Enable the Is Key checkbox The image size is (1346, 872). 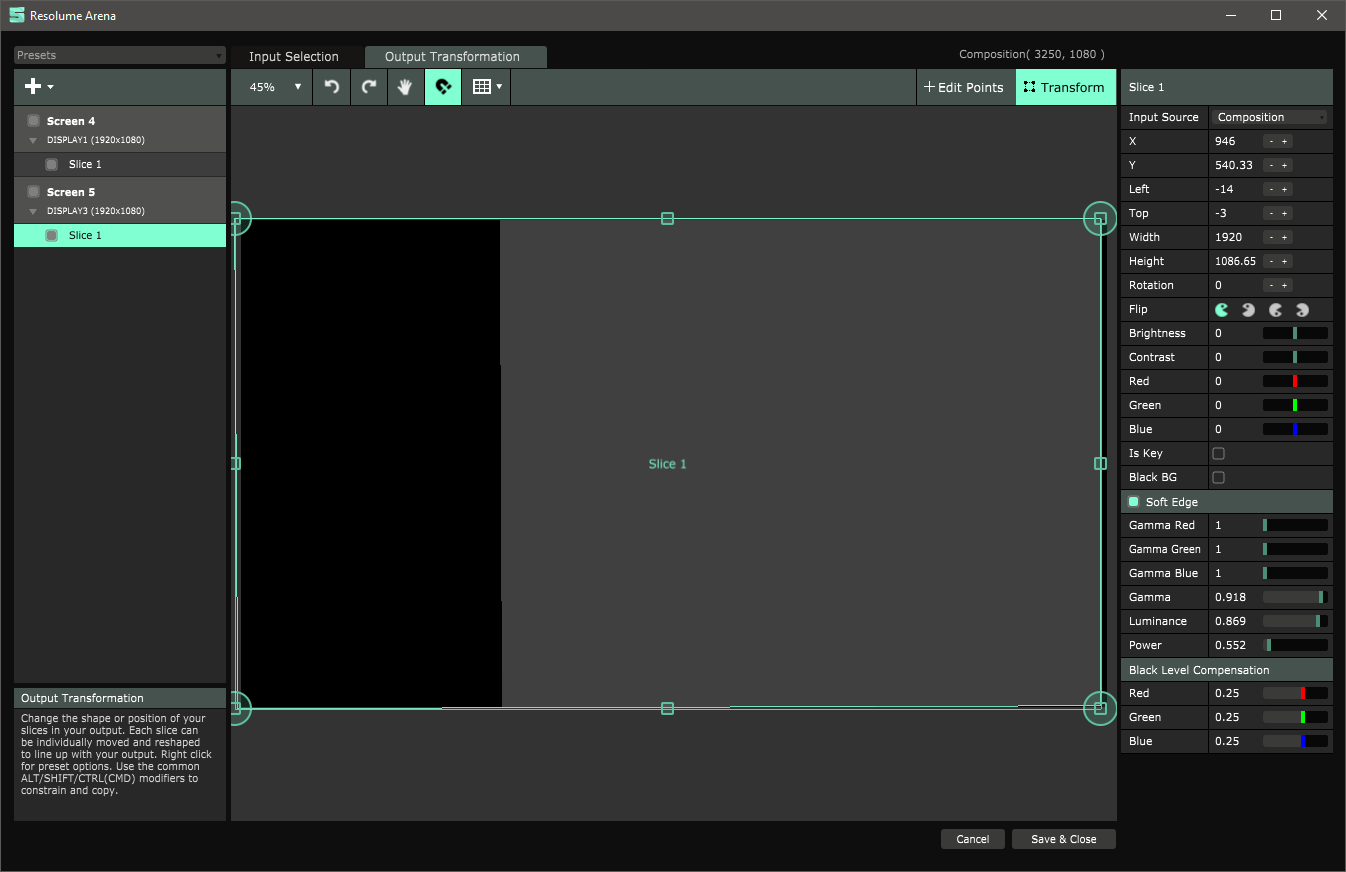point(1218,454)
